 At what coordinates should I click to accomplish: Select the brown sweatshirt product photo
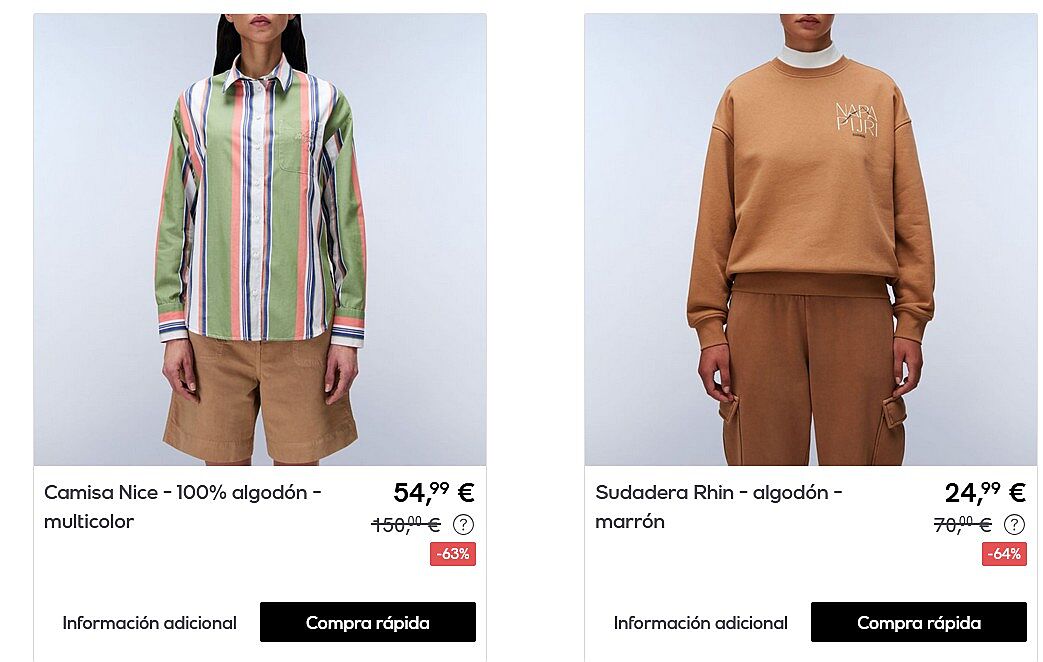click(x=811, y=240)
